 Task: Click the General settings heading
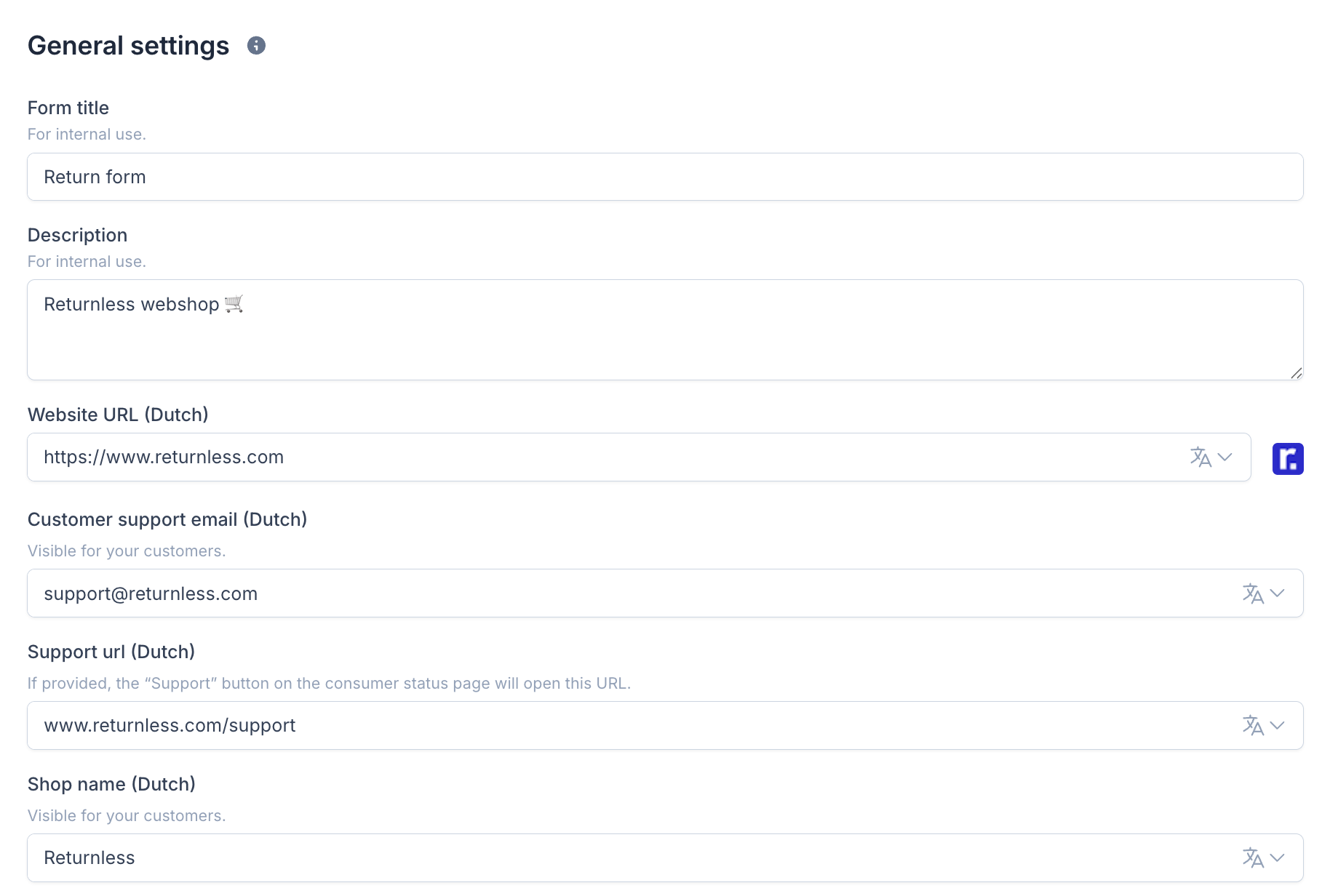tap(128, 46)
